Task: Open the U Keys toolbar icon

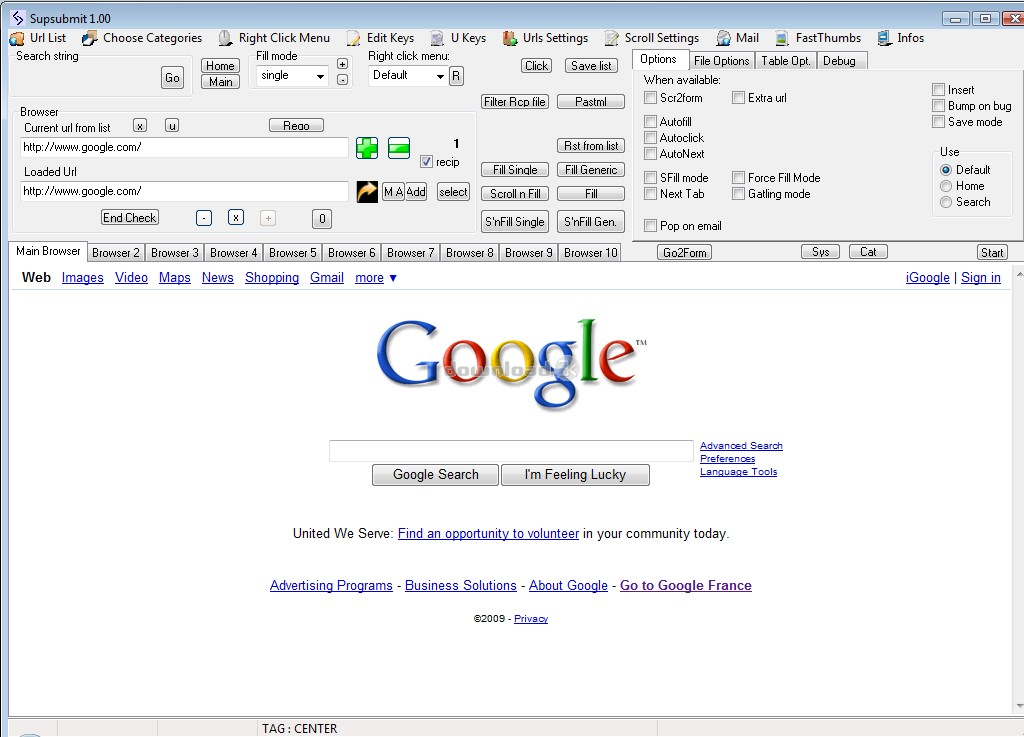Action: click(x=438, y=39)
